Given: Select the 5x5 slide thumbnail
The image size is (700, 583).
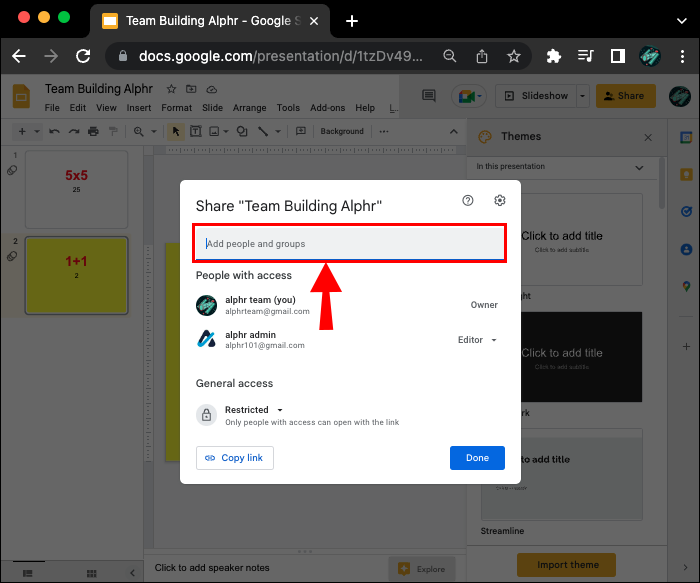Looking at the screenshot, I should click(x=77, y=188).
